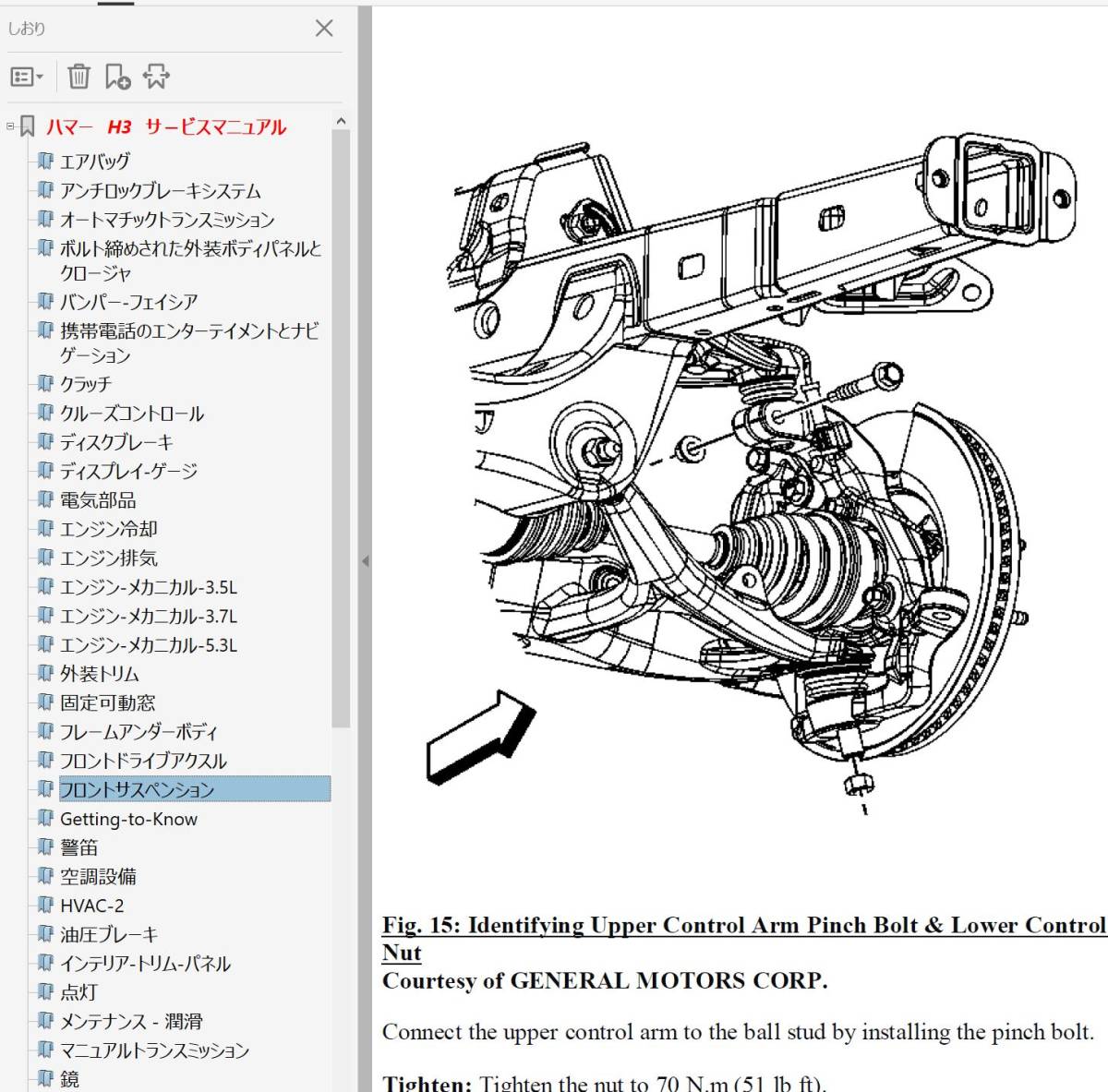Click bookmark icon beside 警笛

pyautogui.click(x=45, y=846)
